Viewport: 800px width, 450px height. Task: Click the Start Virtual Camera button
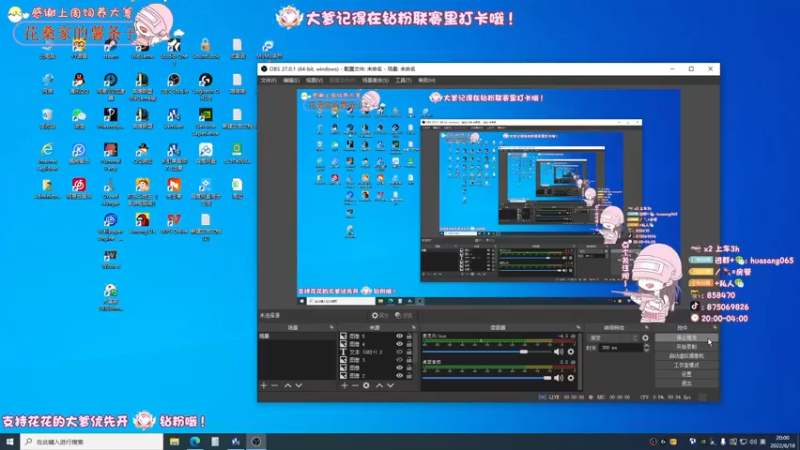[x=686, y=356]
